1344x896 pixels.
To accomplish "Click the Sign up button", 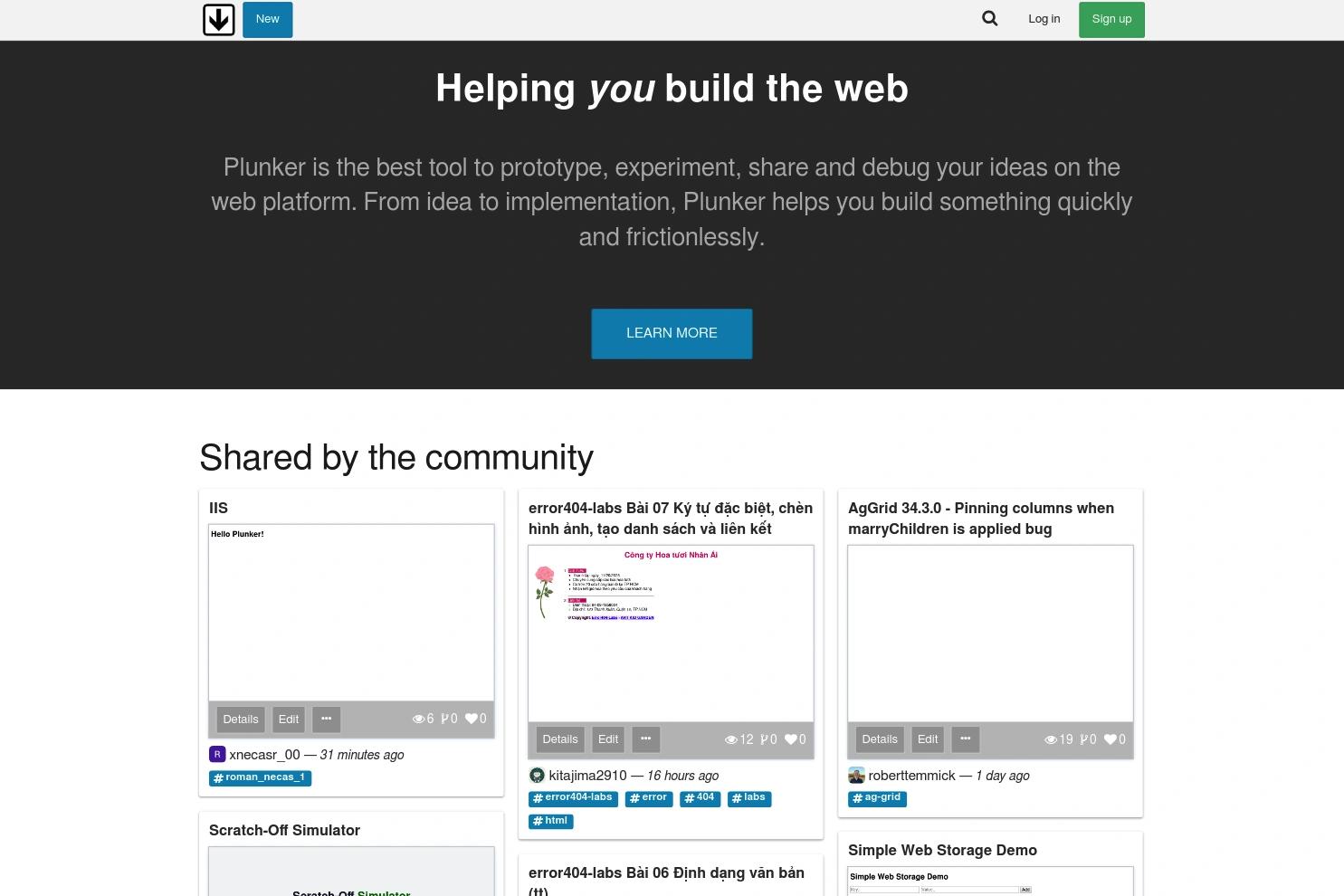I will click(1111, 19).
